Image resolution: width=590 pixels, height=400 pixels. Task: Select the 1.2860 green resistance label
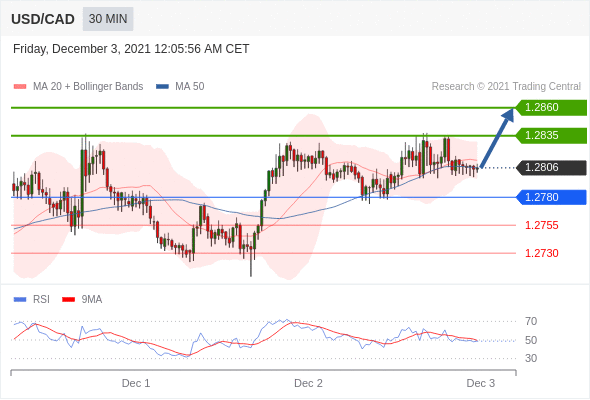point(551,108)
